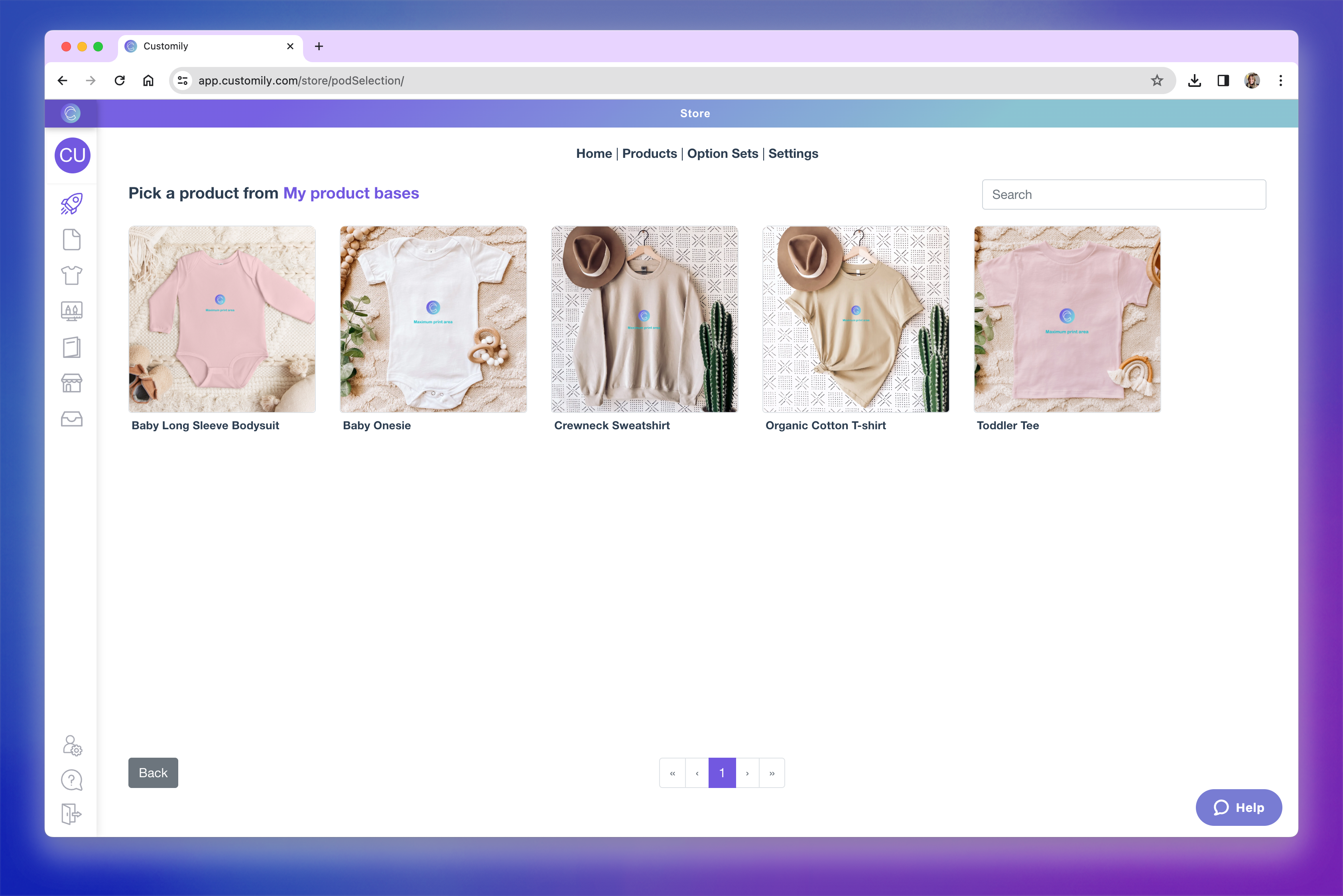Image resolution: width=1343 pixels, height=896 pixels.
Task: Open the templates document icon in the sidebar
Action: pyautogui.click(x=71, y=240)
